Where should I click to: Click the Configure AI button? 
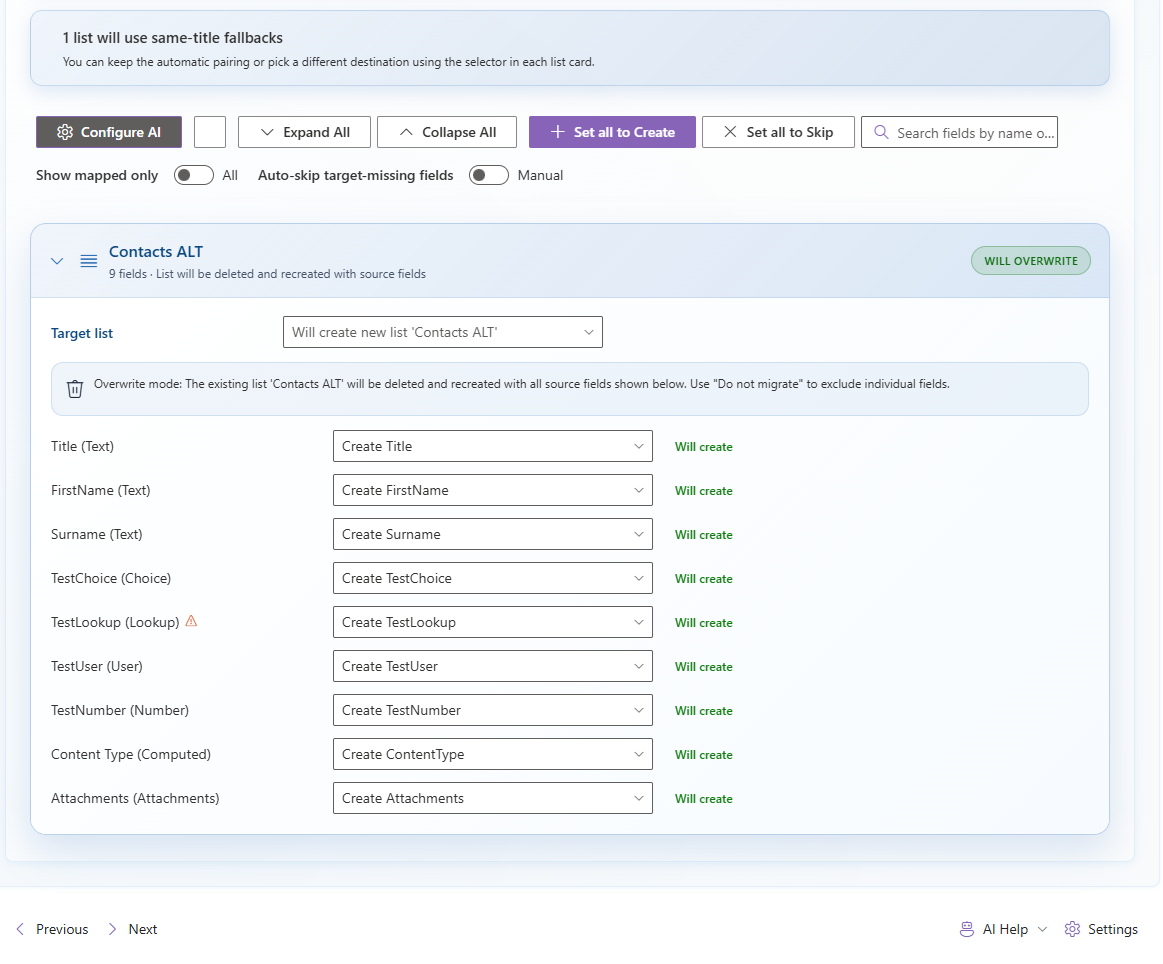tap(109, 132)
